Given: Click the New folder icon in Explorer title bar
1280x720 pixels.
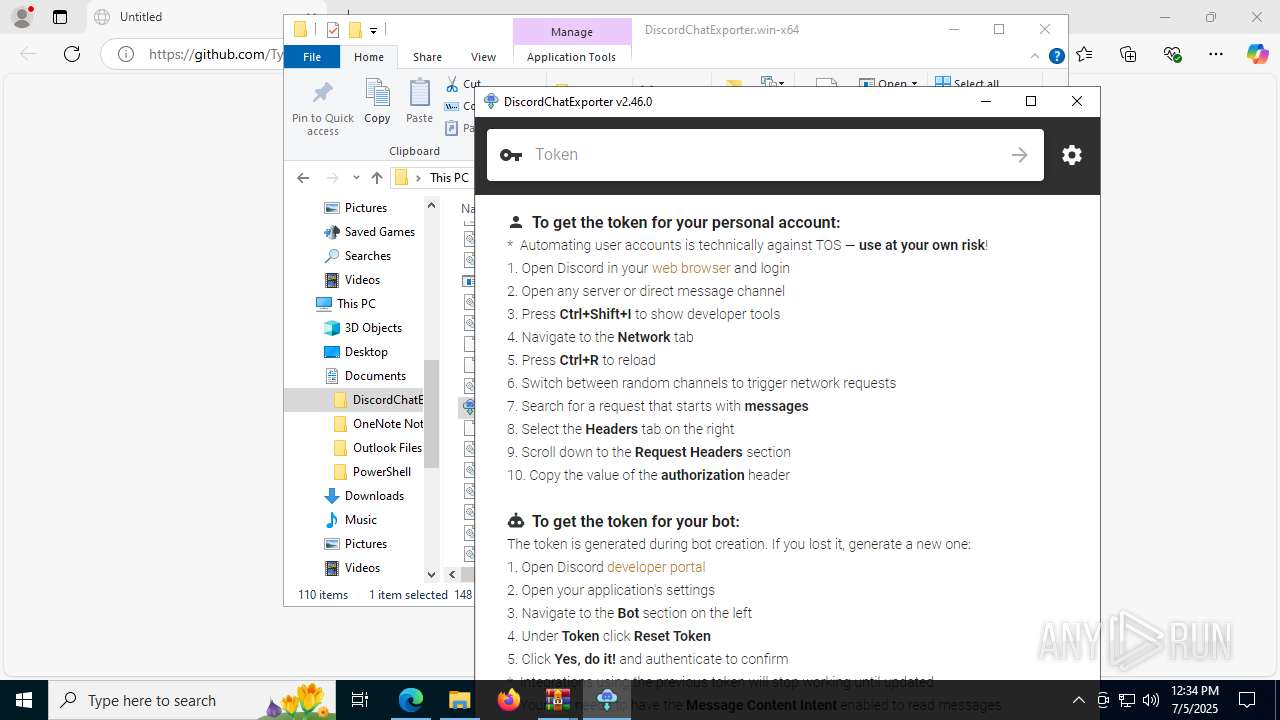Looking at the screenshot, I should coord(354,30).
